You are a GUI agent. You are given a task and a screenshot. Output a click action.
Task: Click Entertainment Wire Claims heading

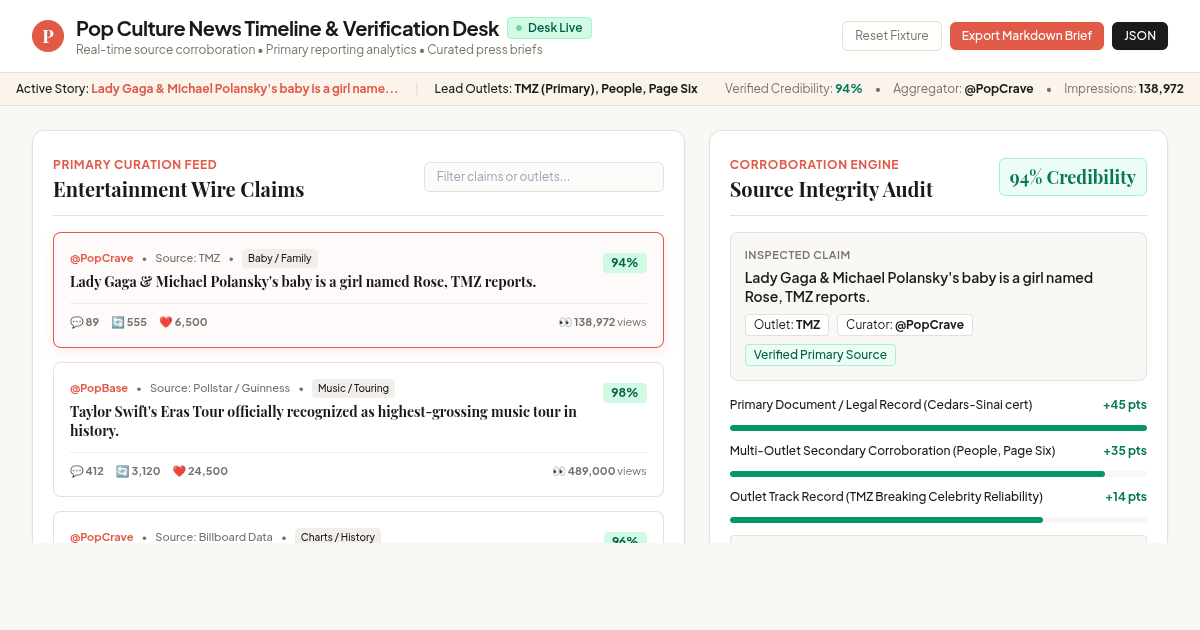coord(178,190)
